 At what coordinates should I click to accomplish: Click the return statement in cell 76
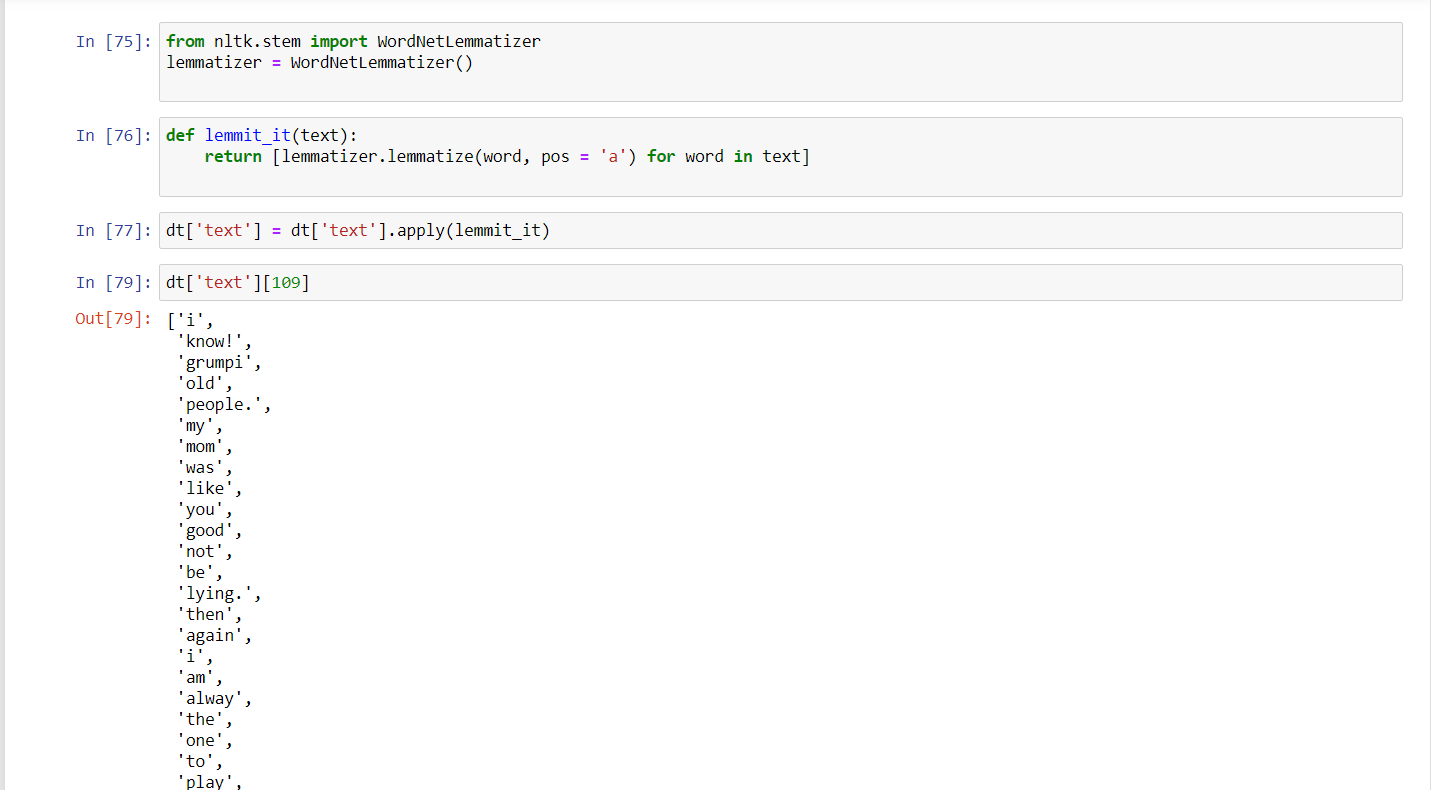tap(233, 156)
